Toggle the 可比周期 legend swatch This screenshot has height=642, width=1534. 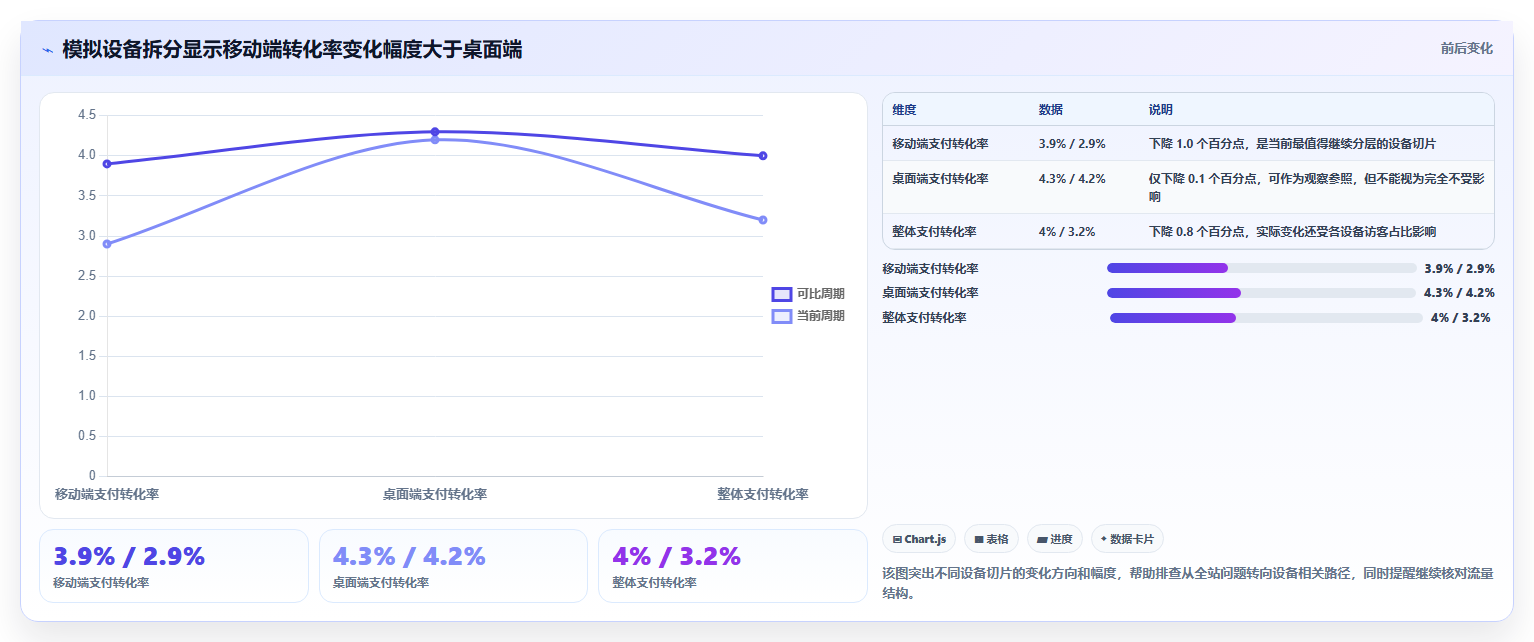pyautogui.click(x=782, y=294)
